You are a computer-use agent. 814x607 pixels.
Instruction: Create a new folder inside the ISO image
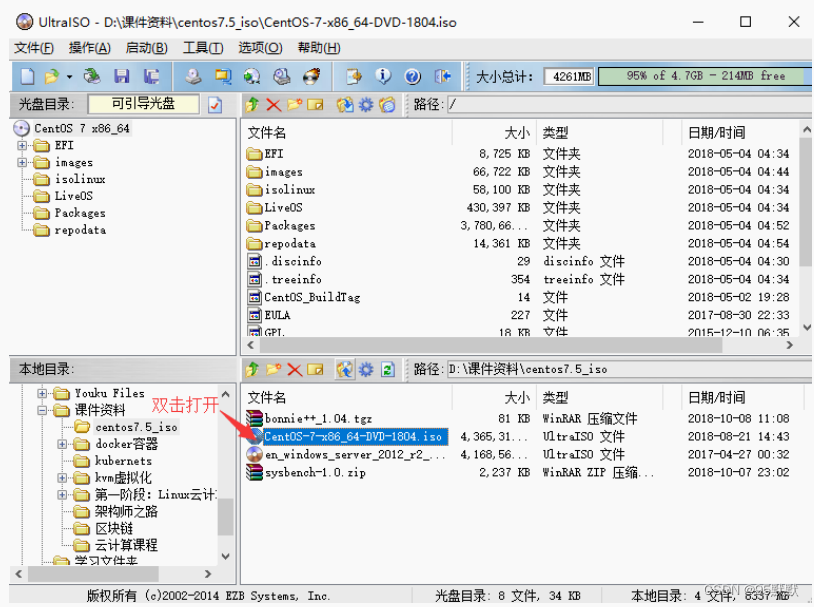pos(294,105)
